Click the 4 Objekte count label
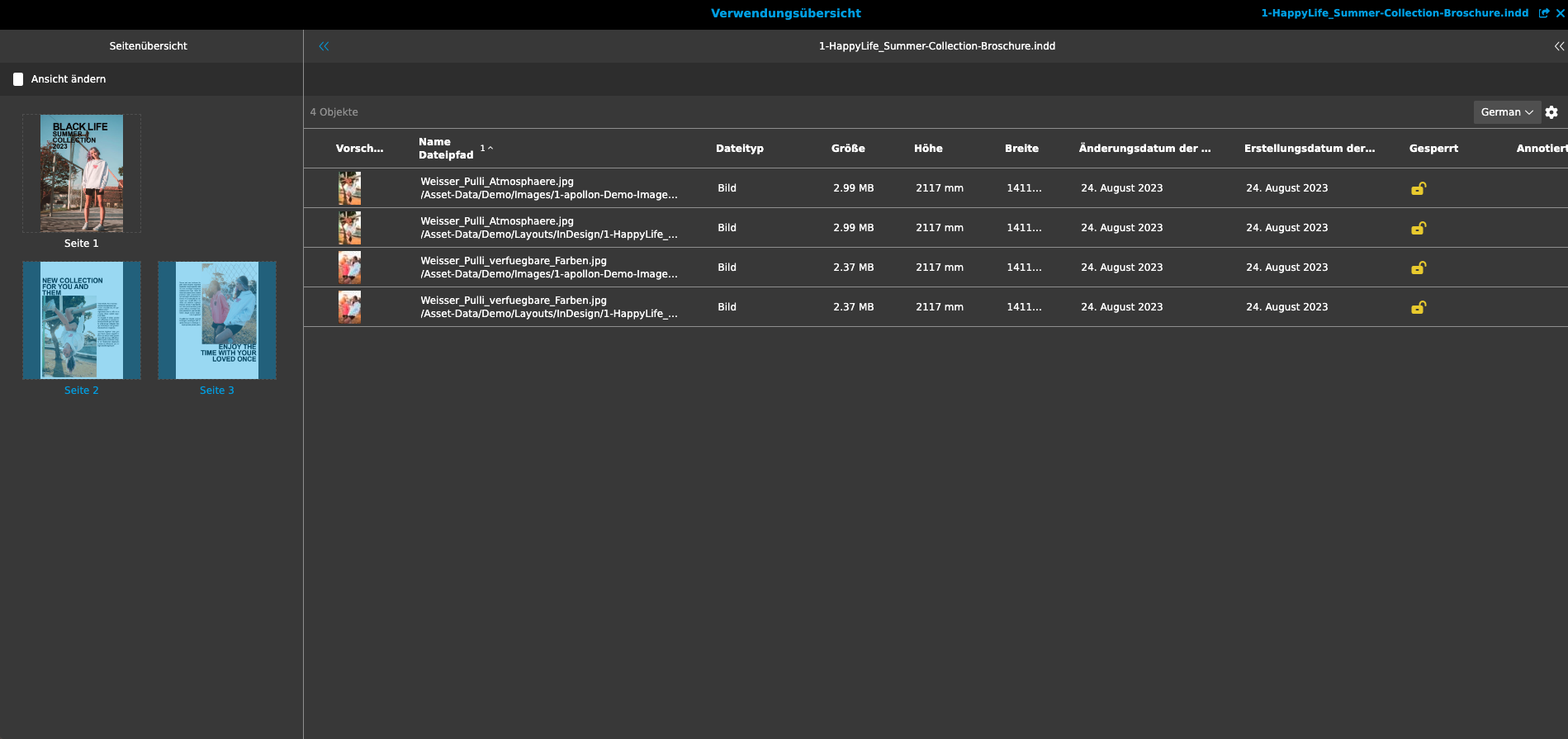 [x=334, y=112]
